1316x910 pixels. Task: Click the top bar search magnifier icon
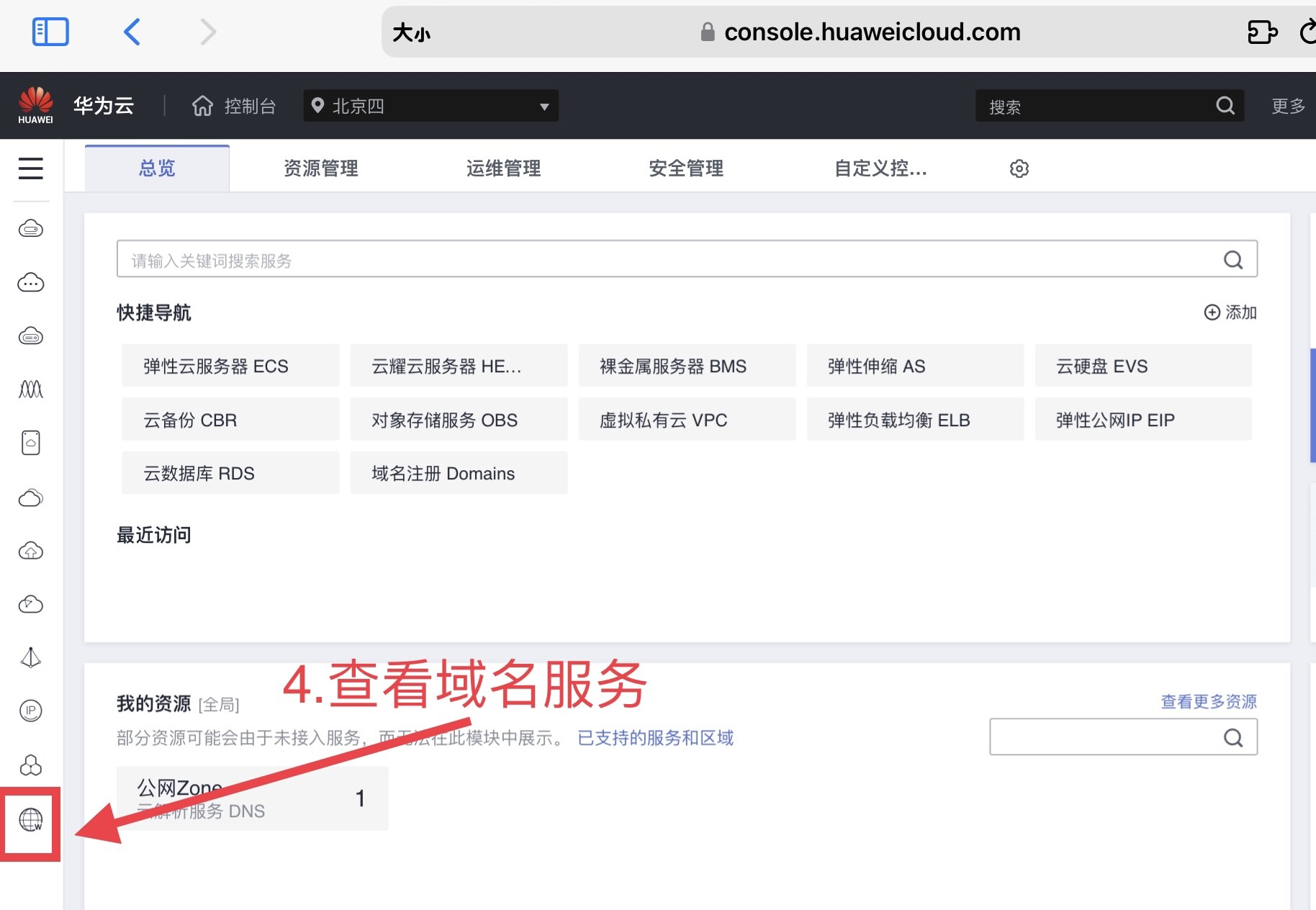1225,106
